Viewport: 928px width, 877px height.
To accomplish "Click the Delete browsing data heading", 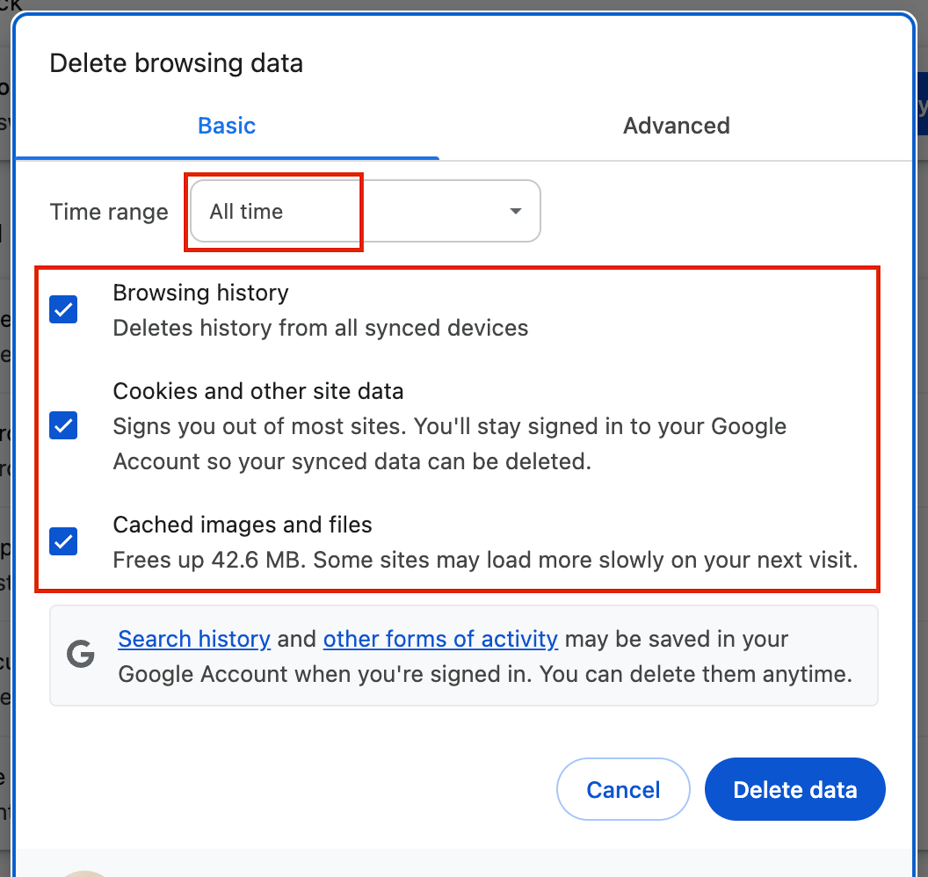I will tap(176, 63).
